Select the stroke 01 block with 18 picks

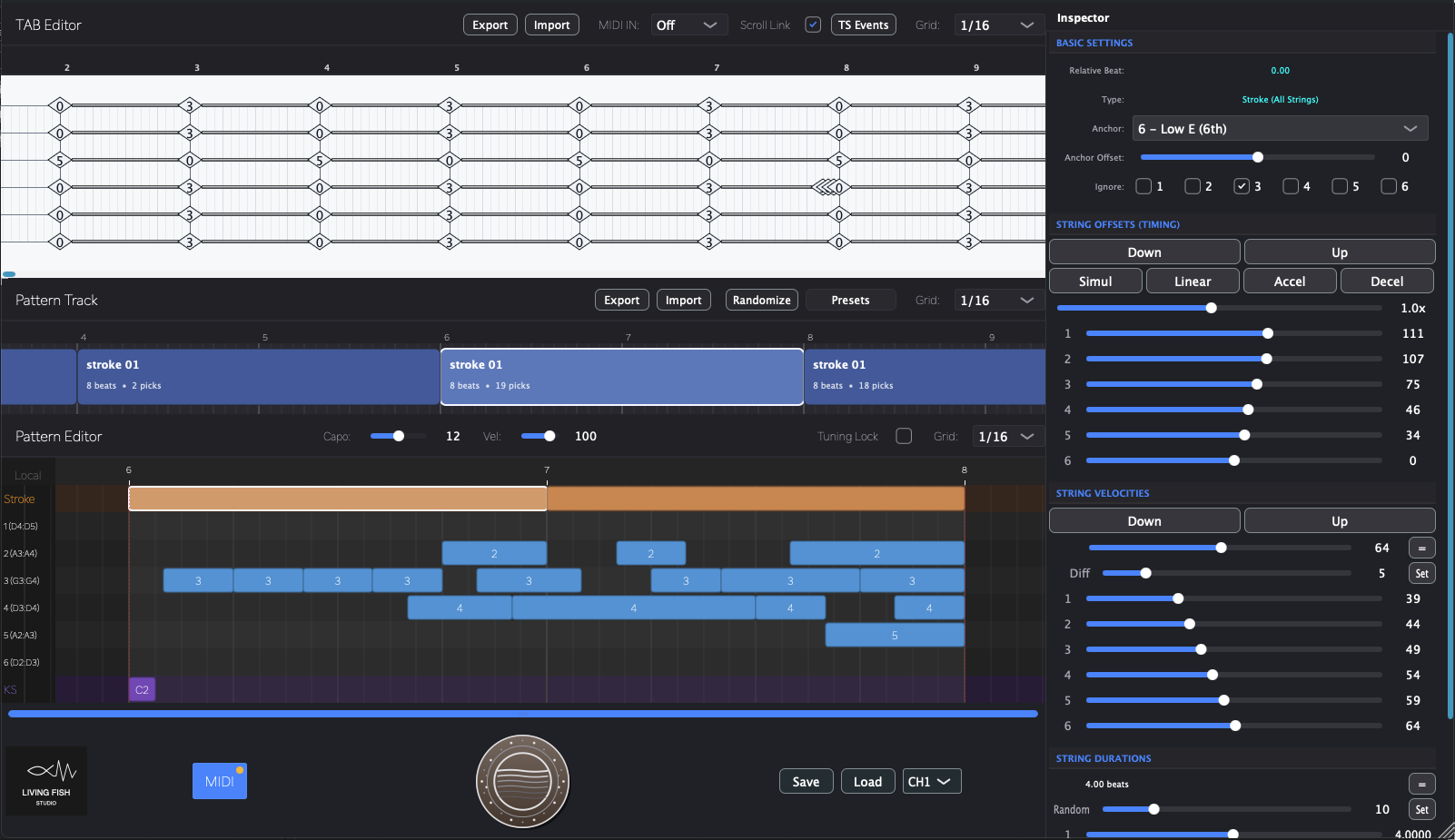pos(924,376)
